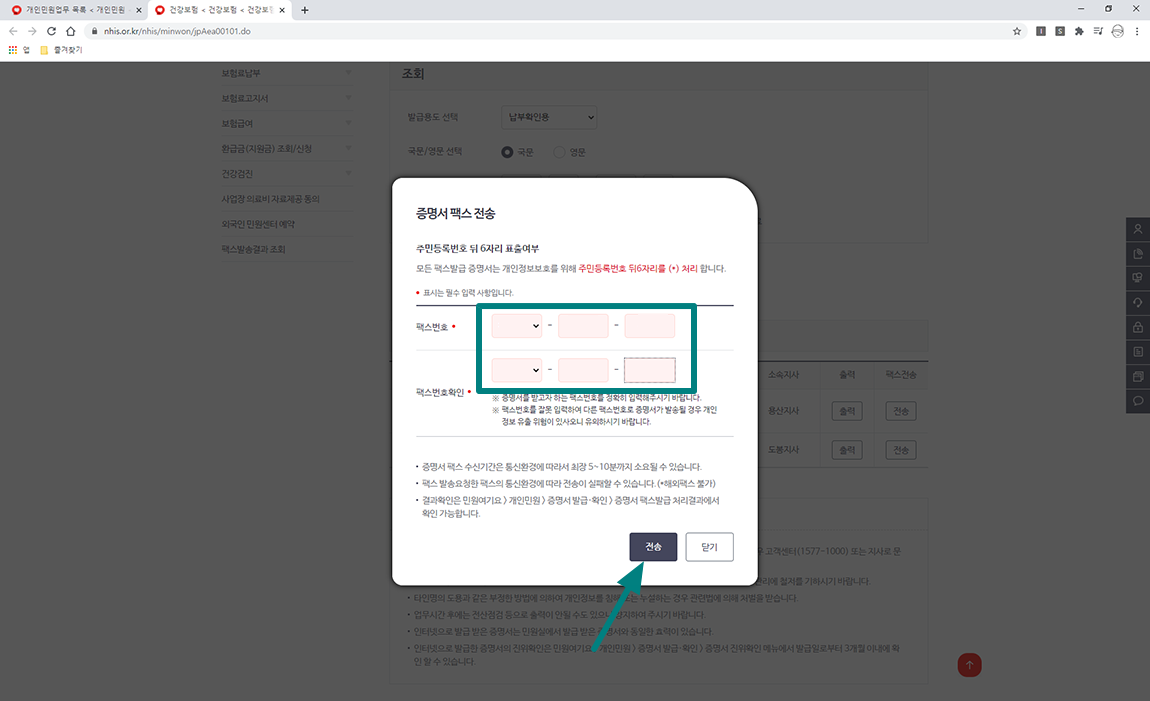
Task: Open the media control playlist icon
Action: point(1098,31)
